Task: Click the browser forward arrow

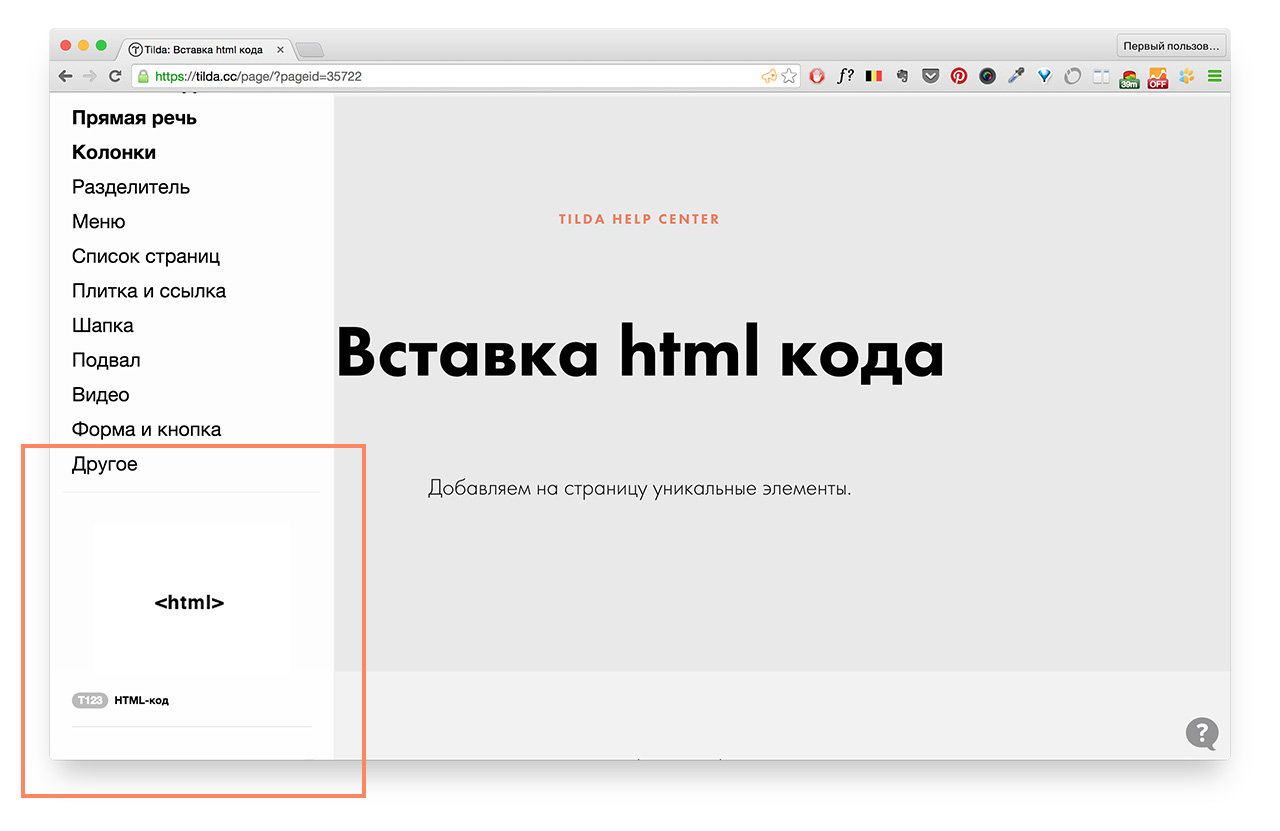Action: pos(90,76)
